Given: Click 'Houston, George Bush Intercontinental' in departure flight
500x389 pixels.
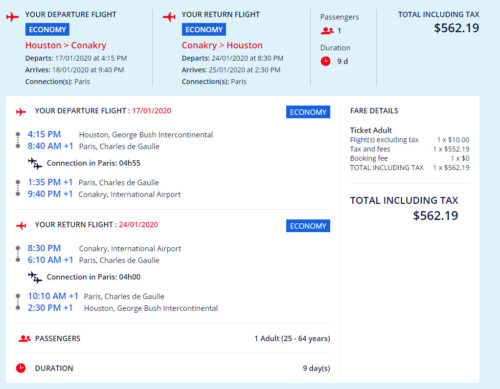Looking at the screenshot, I should (146, 135).
